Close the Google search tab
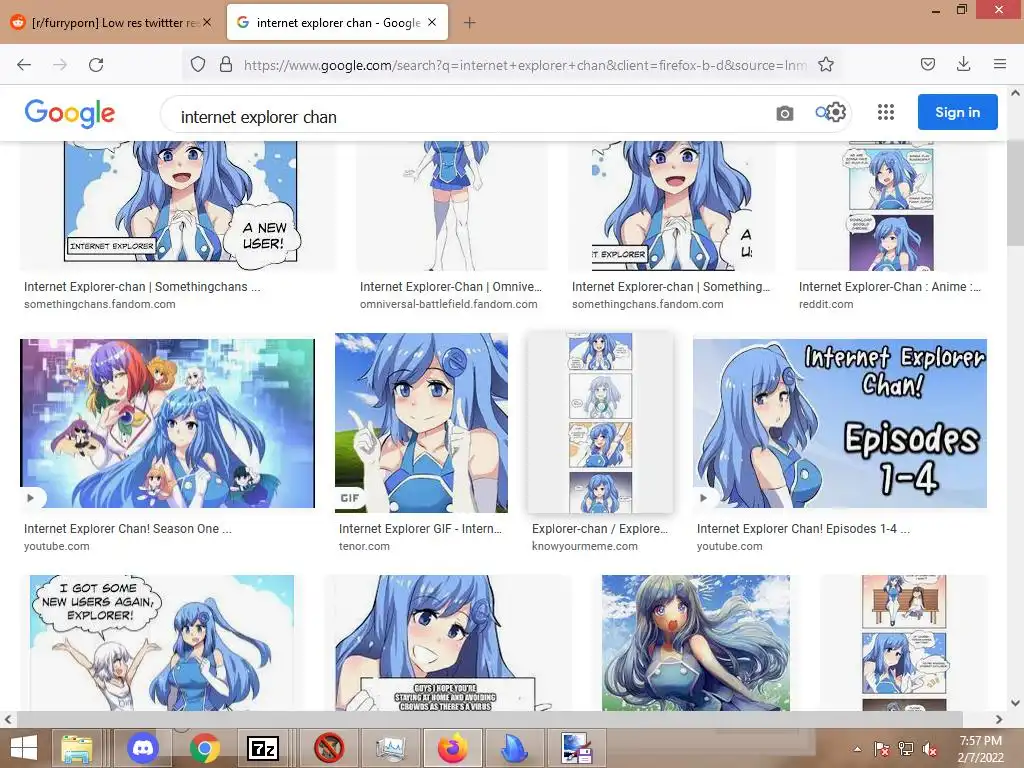 pos(432,22)
